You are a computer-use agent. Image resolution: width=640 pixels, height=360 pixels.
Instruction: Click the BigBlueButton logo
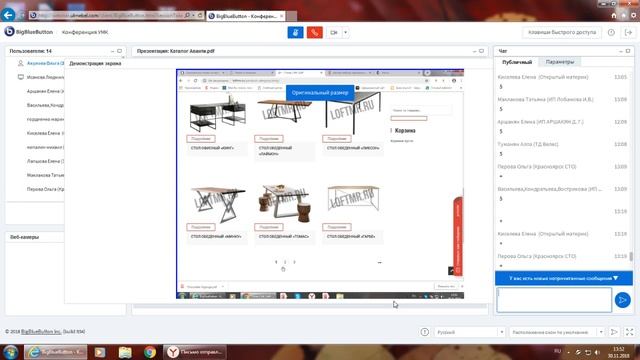coord(29,32)
